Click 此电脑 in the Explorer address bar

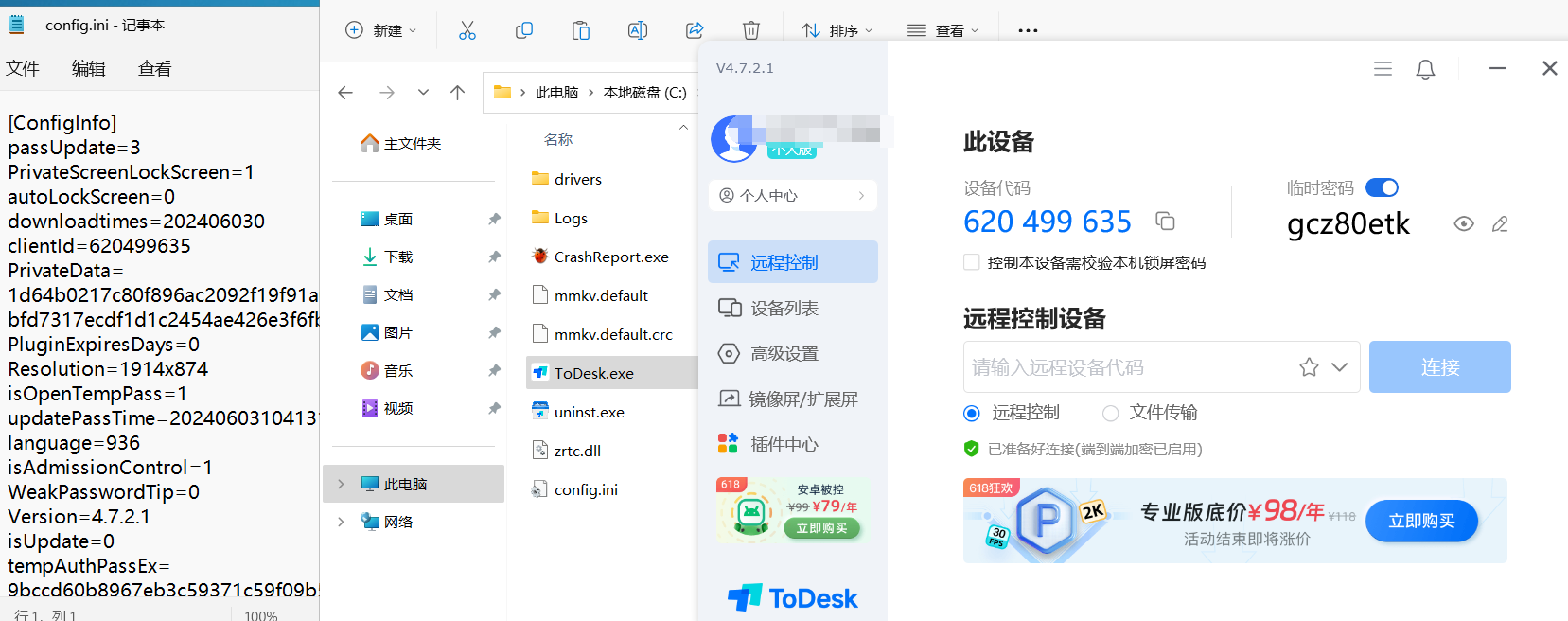coord(556,92)
